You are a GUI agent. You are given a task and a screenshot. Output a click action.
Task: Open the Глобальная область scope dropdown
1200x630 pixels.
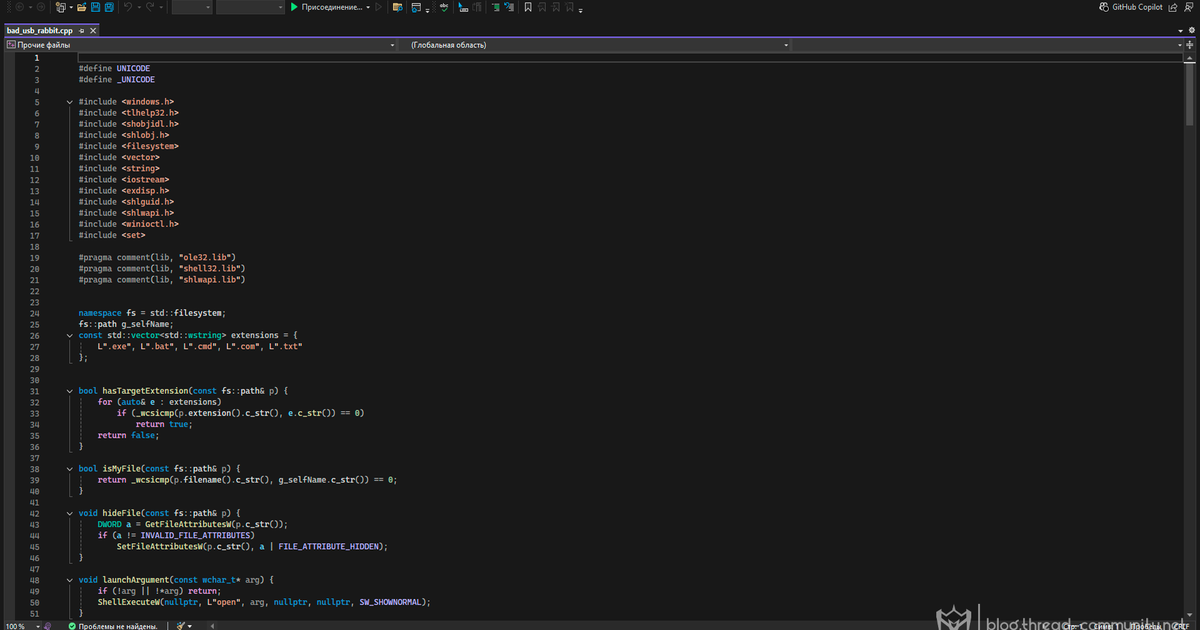coord(787,46)
